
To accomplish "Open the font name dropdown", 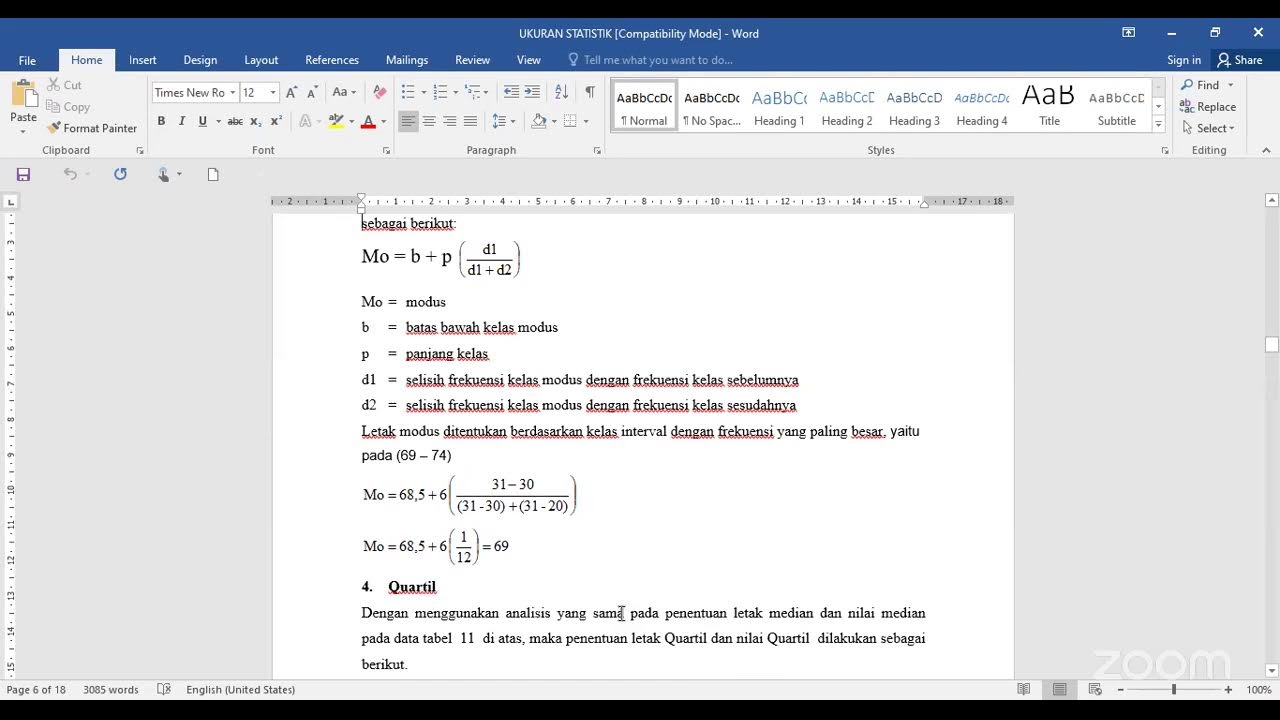I will [232, 93].
